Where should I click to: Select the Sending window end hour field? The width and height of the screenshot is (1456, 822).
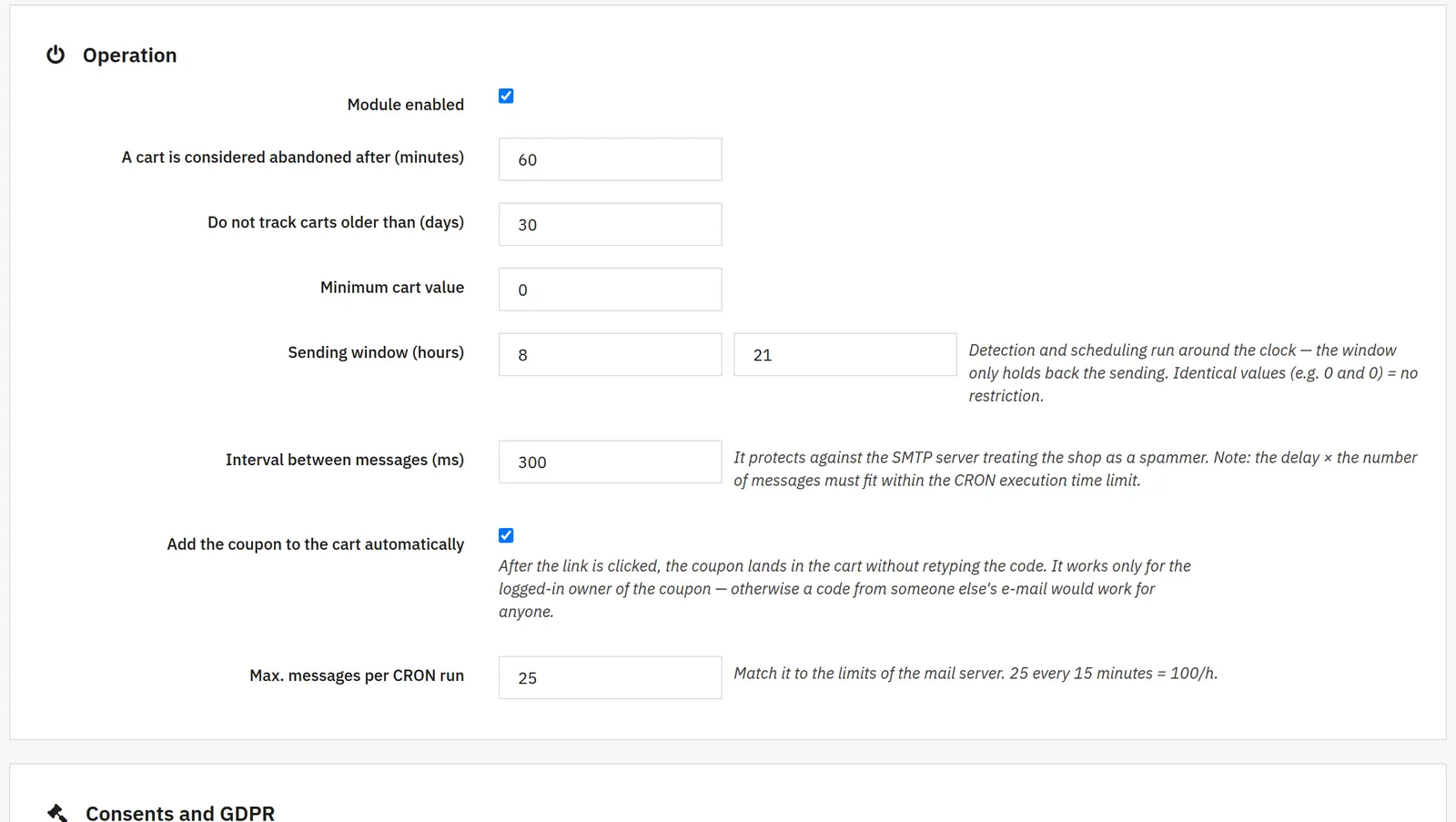click(x=844, y=354)
